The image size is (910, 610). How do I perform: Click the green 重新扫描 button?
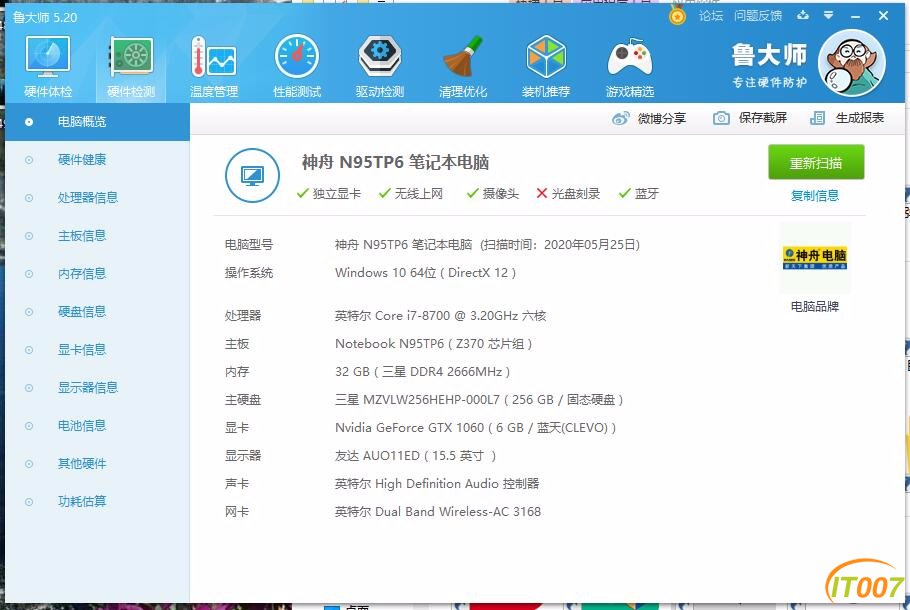click(816, 163)
